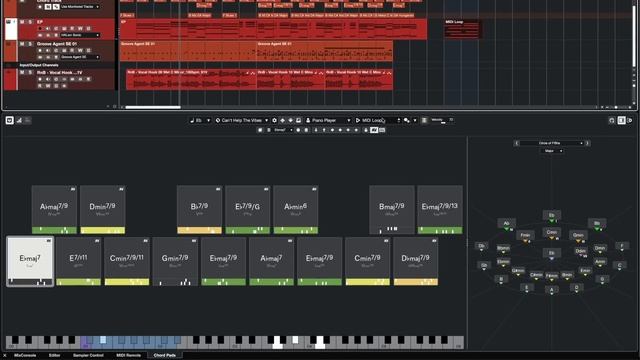Screen dimensions: 640x360
Task: Go to the next chord assistant mode
Action: (587, 143)
